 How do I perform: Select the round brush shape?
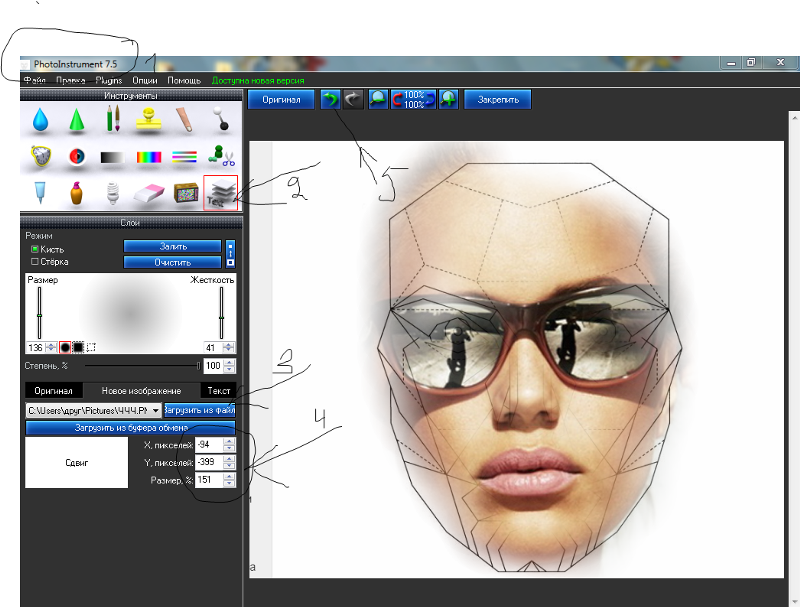(x=65, y=347)
